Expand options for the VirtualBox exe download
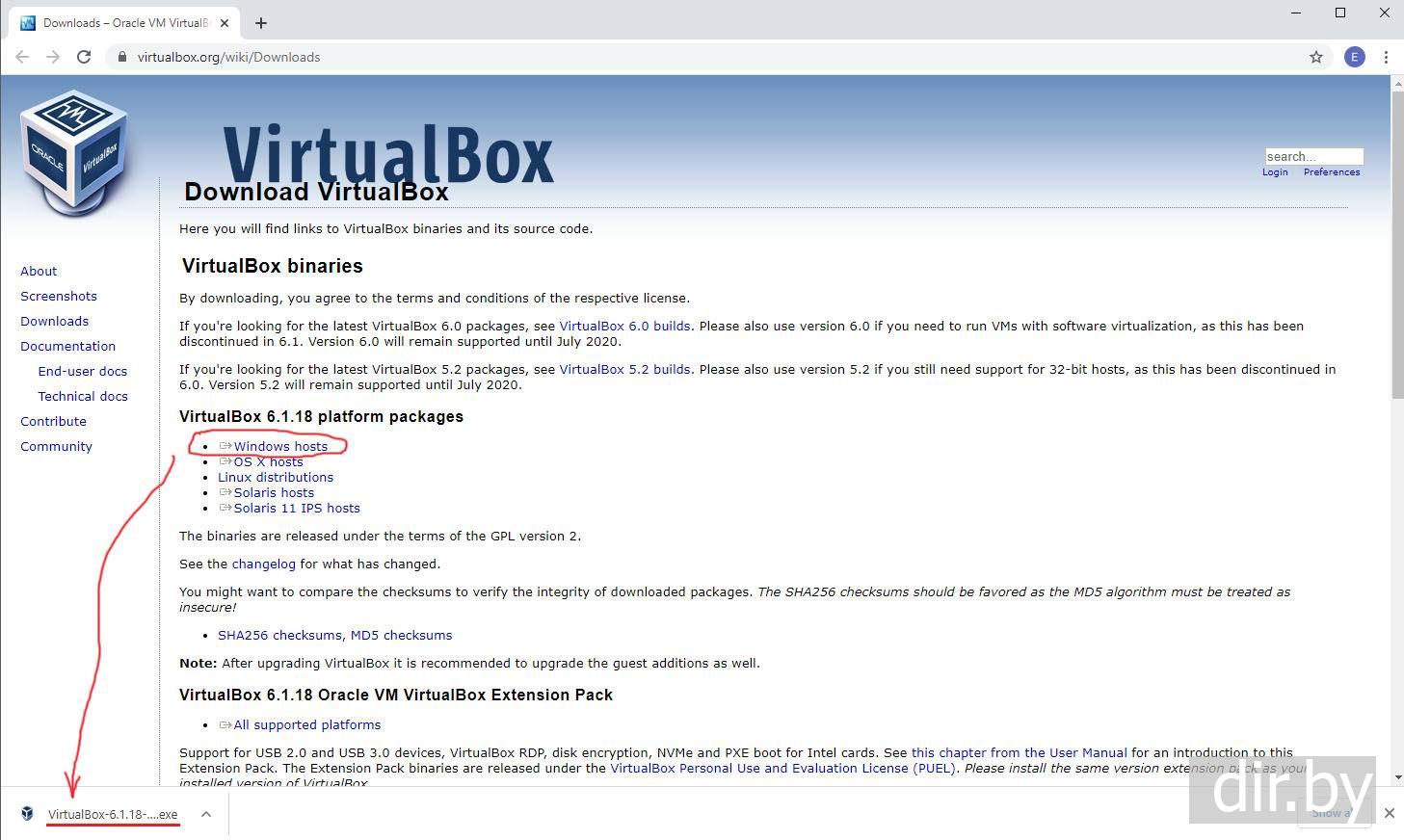The height and width of the screenshot is (840, 1404). pyautogui.click(x=206, y=814)
